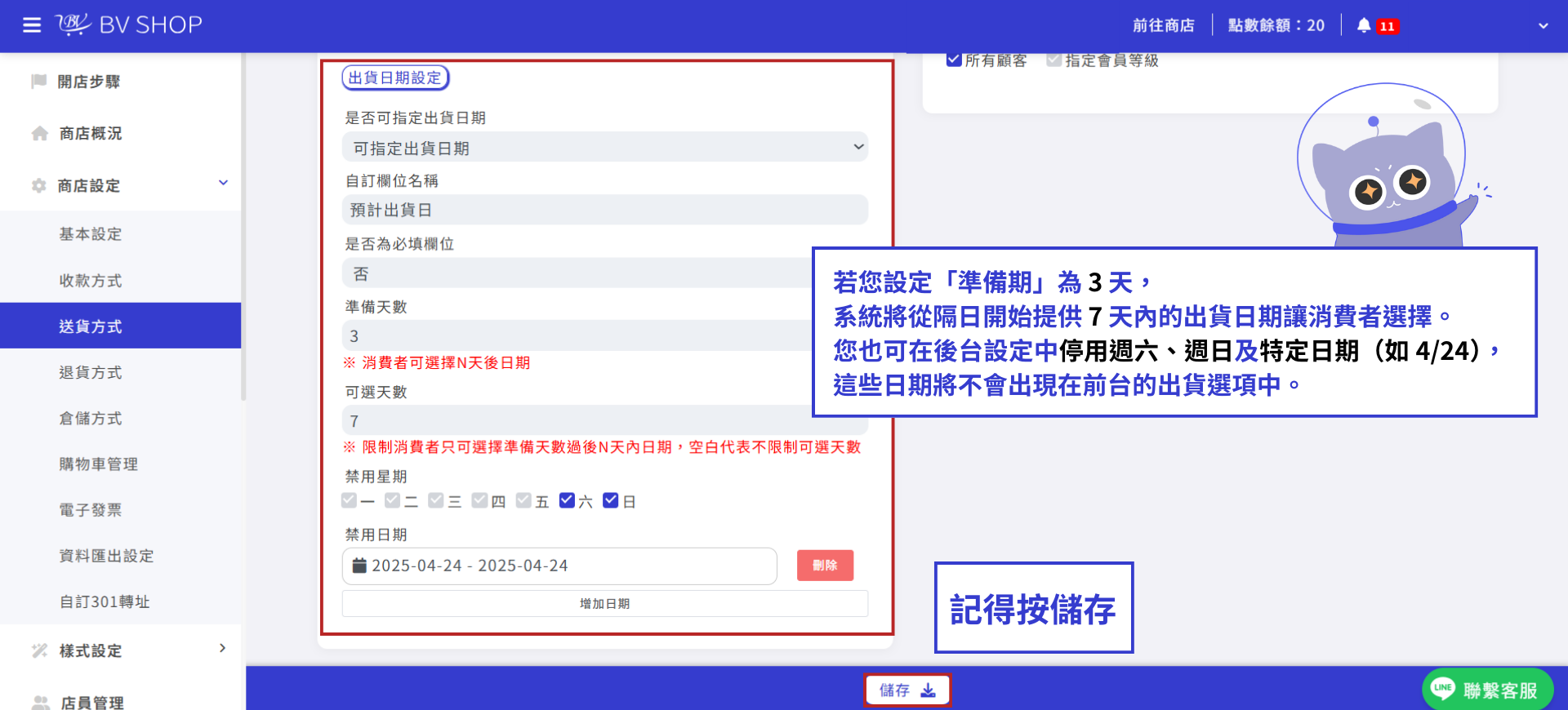Screen dimensions: 1568x710
Task: Toggle the 一 (Monday) disabled-weekday checkbox
Action: [350, 500]
